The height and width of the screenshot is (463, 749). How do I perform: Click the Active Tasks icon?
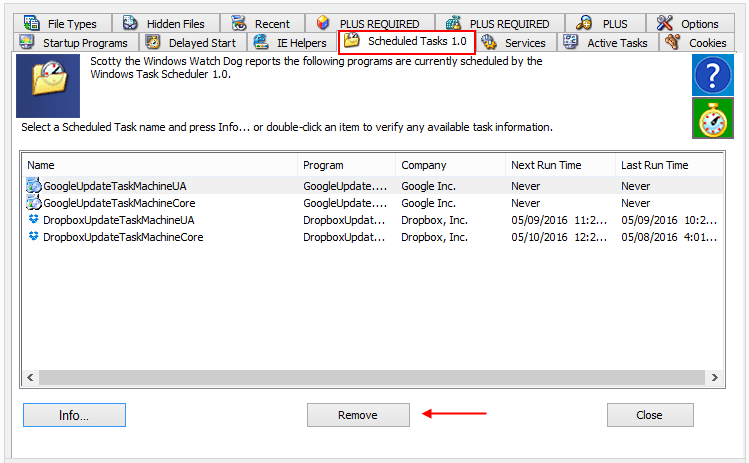[x=570, y=42]
